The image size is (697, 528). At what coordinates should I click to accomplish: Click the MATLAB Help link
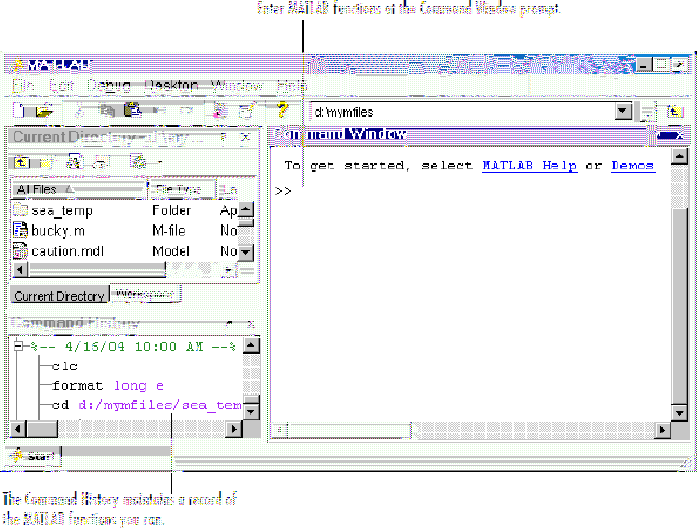pyautogui.click(x=529, y=166)
